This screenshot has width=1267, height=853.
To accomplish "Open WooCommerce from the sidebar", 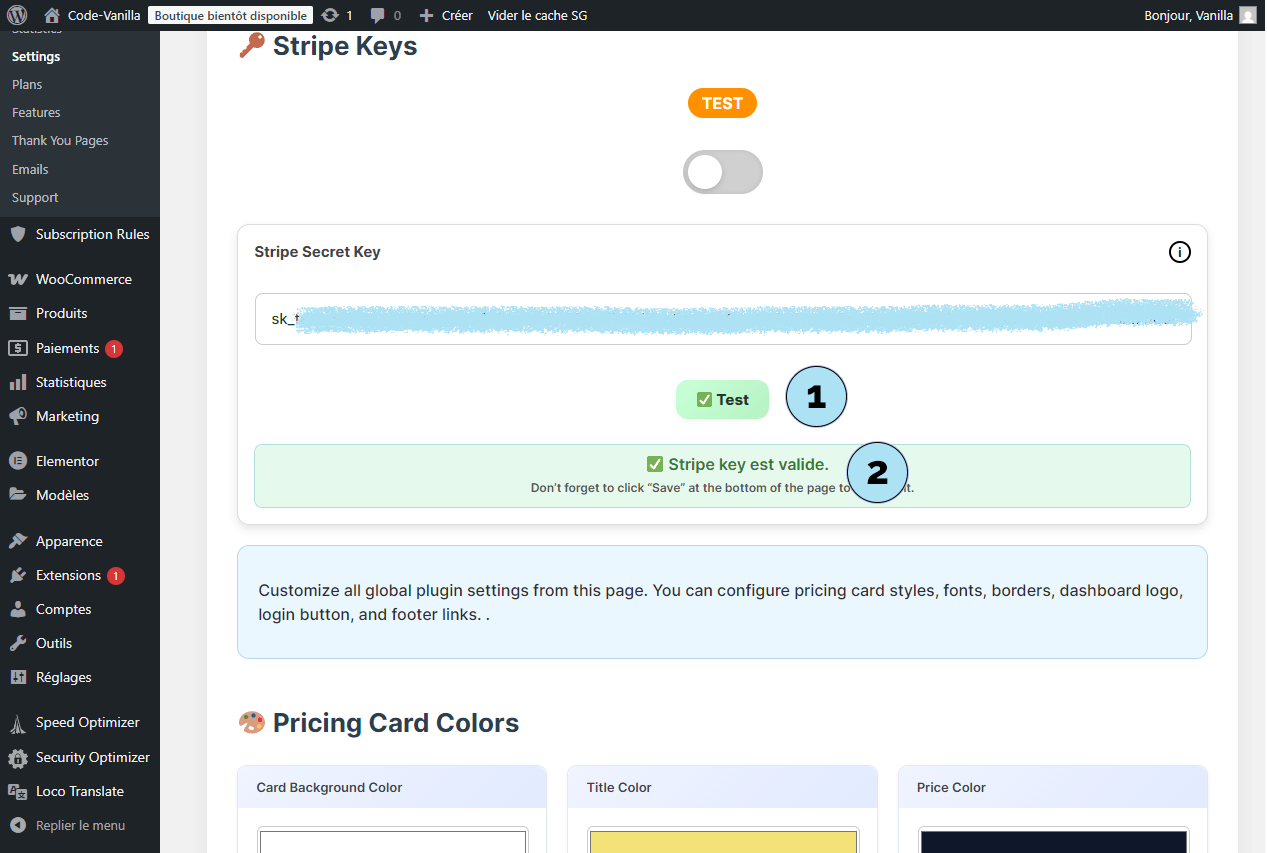I will [83, 279].
